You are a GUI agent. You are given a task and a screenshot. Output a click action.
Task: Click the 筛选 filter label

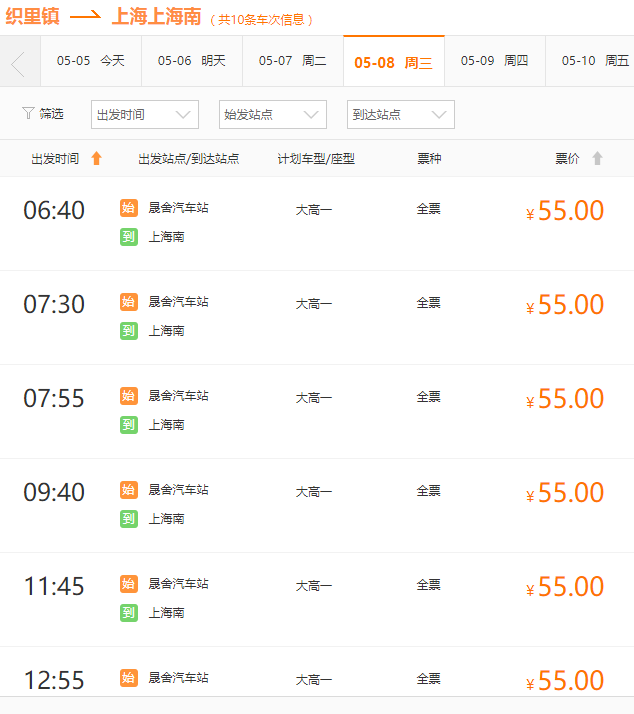(x=51, y=113)
